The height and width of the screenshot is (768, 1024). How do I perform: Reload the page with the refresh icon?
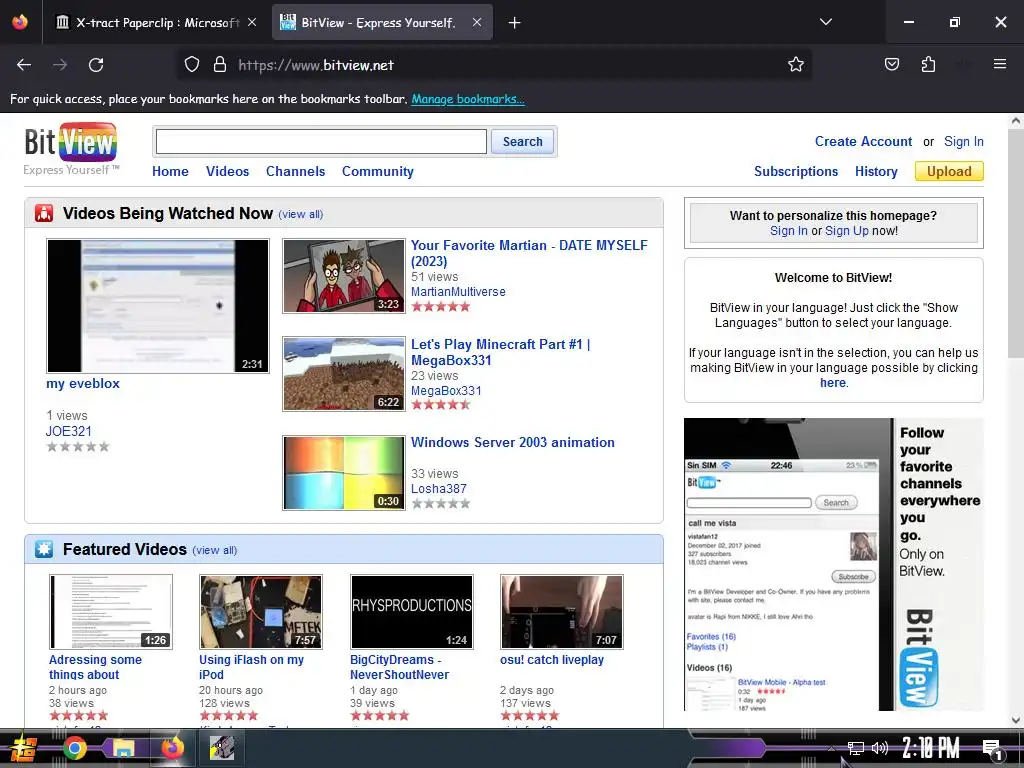click(x=96, y=65)
